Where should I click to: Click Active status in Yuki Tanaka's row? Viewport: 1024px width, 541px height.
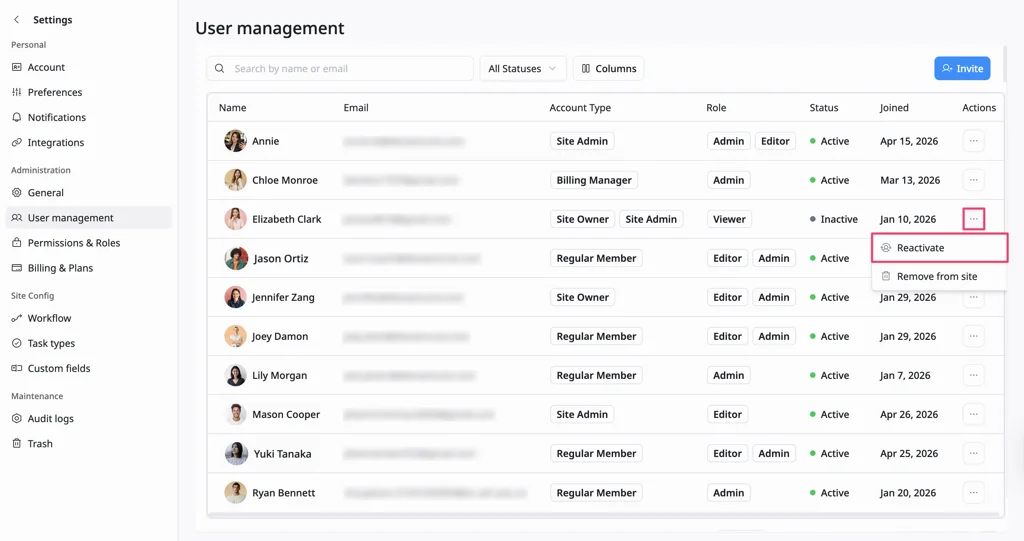pyautogui.click(x=829, y=453)
